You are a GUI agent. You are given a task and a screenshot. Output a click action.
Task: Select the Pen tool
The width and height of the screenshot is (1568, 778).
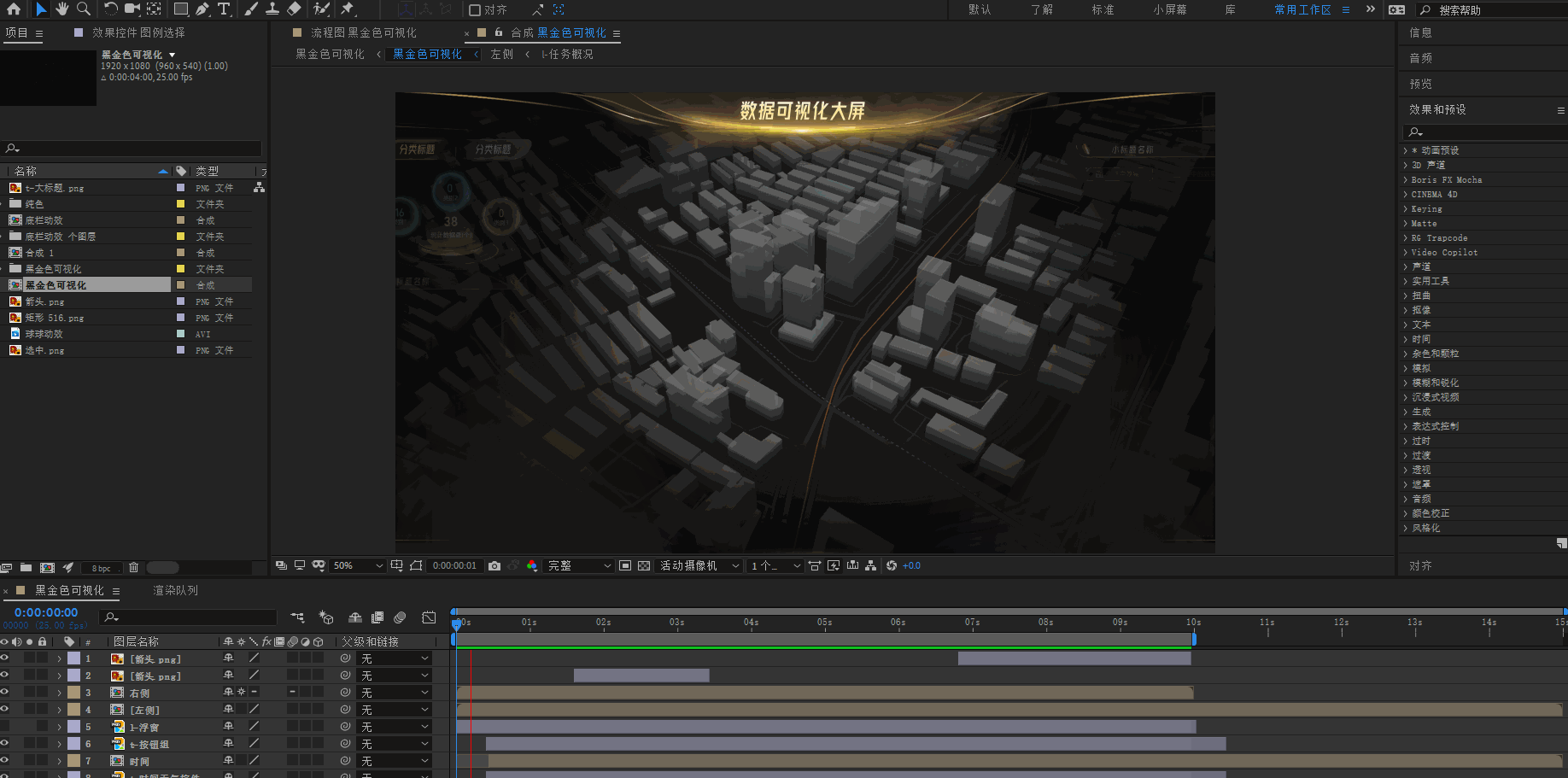tap(202, 9)
